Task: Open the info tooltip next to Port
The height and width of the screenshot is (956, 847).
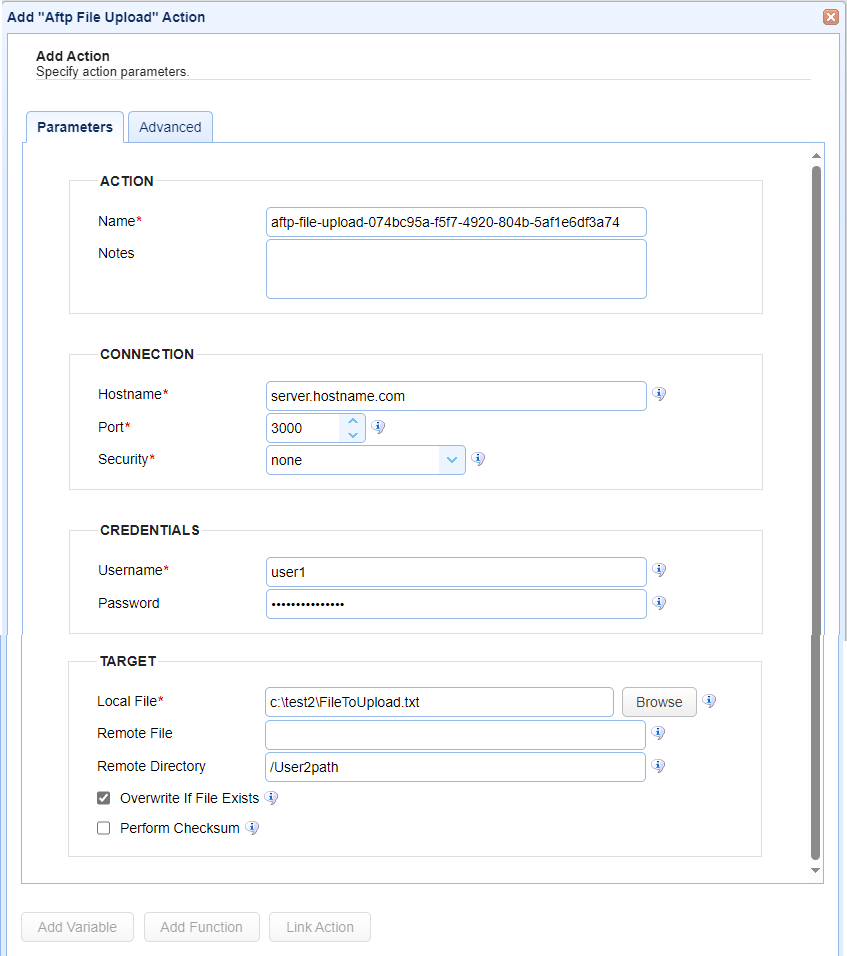Action: pos(378,426)
